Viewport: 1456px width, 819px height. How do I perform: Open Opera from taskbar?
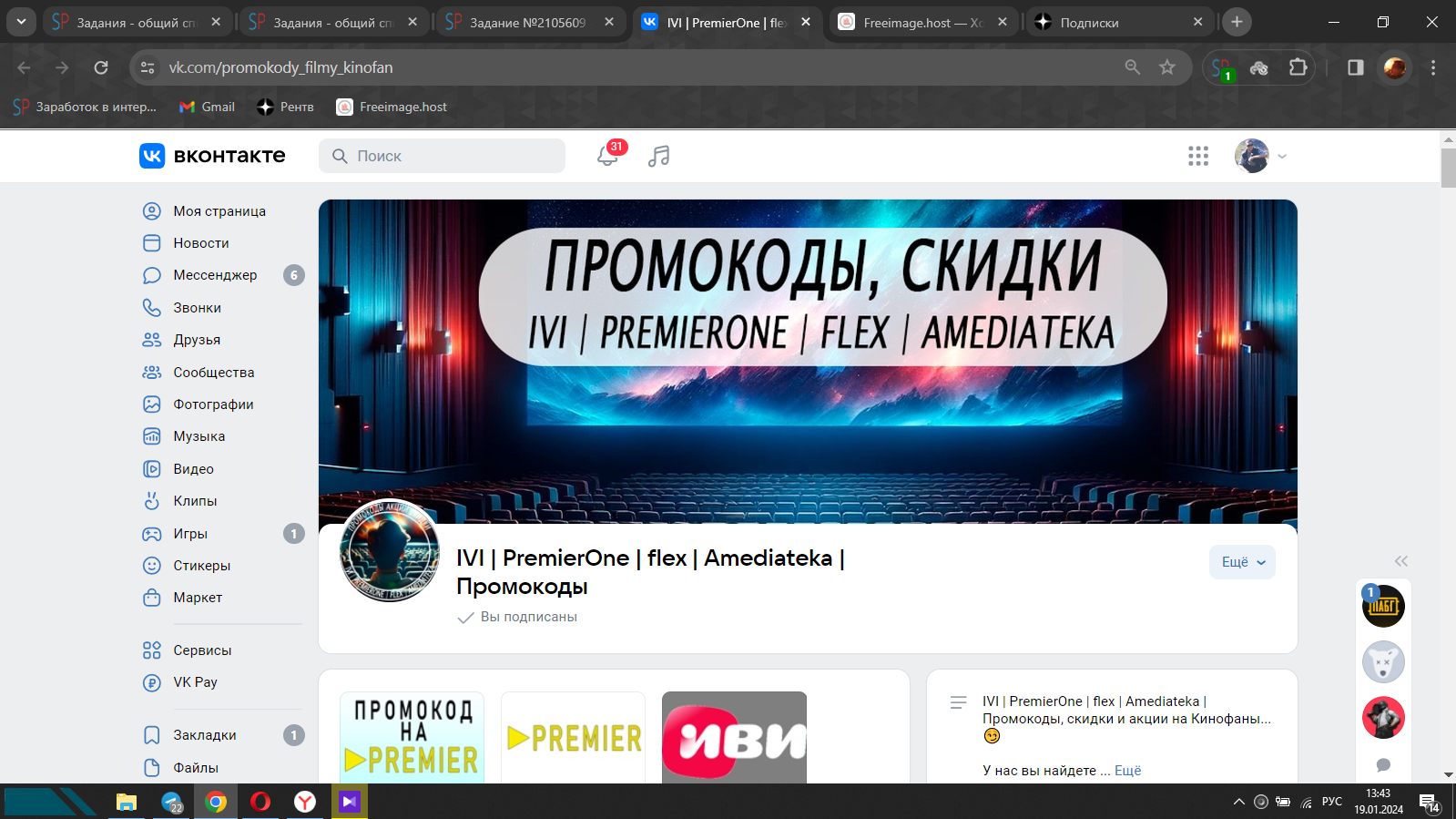pos(260,802)
